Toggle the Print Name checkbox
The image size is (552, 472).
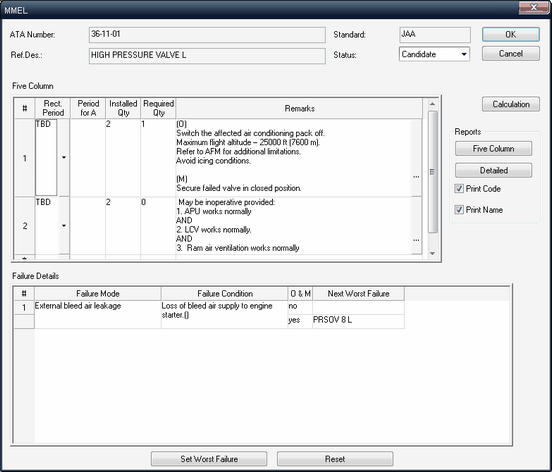459,210
